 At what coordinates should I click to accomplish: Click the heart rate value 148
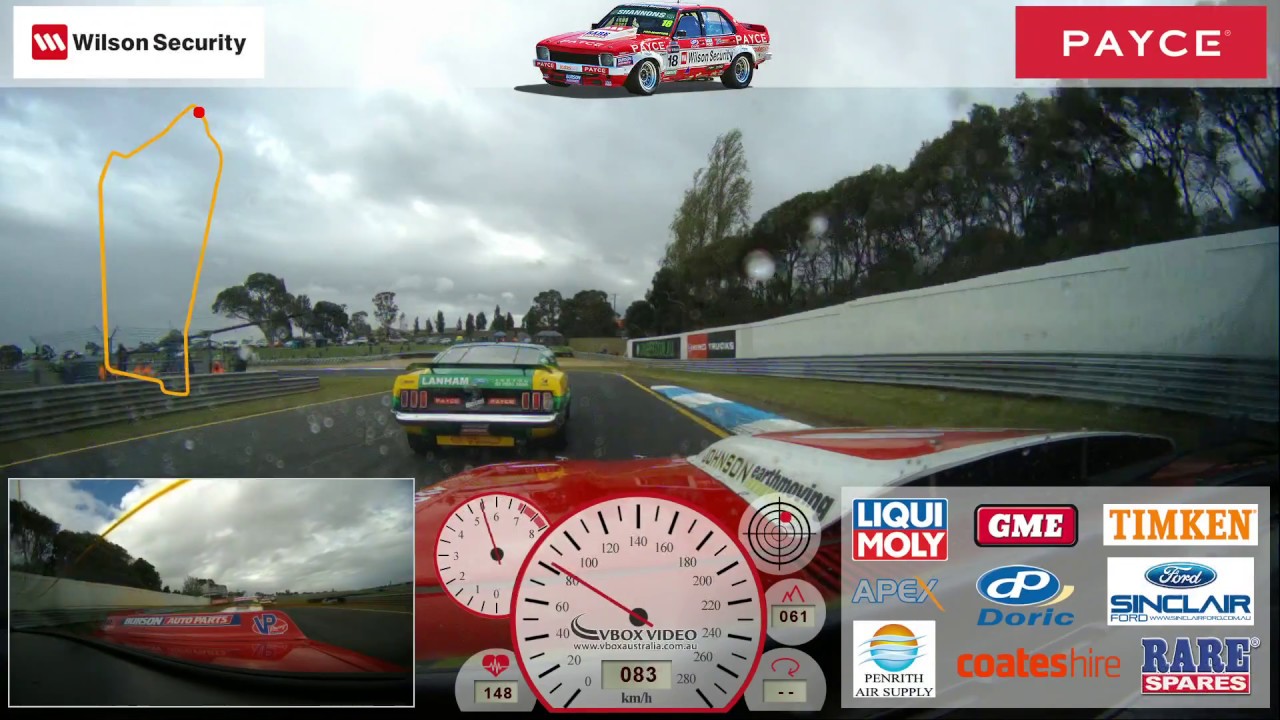point(497,692)
